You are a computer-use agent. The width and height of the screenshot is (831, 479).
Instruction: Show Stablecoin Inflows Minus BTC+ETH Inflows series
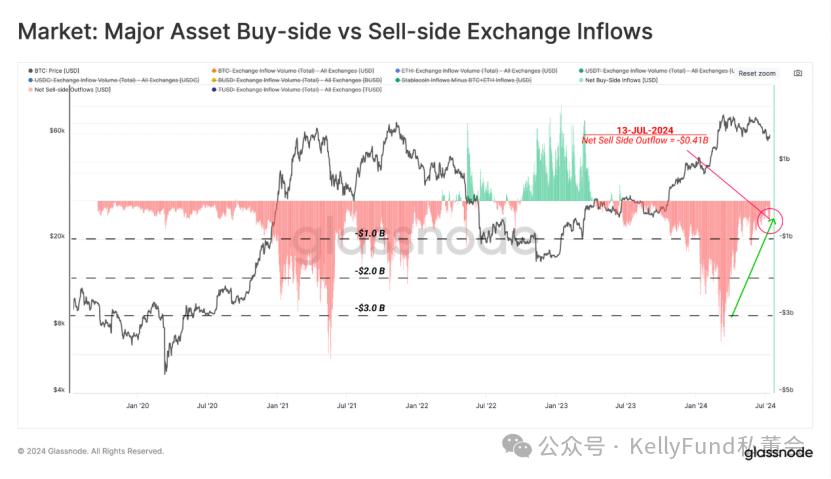(x=463, y=80)
